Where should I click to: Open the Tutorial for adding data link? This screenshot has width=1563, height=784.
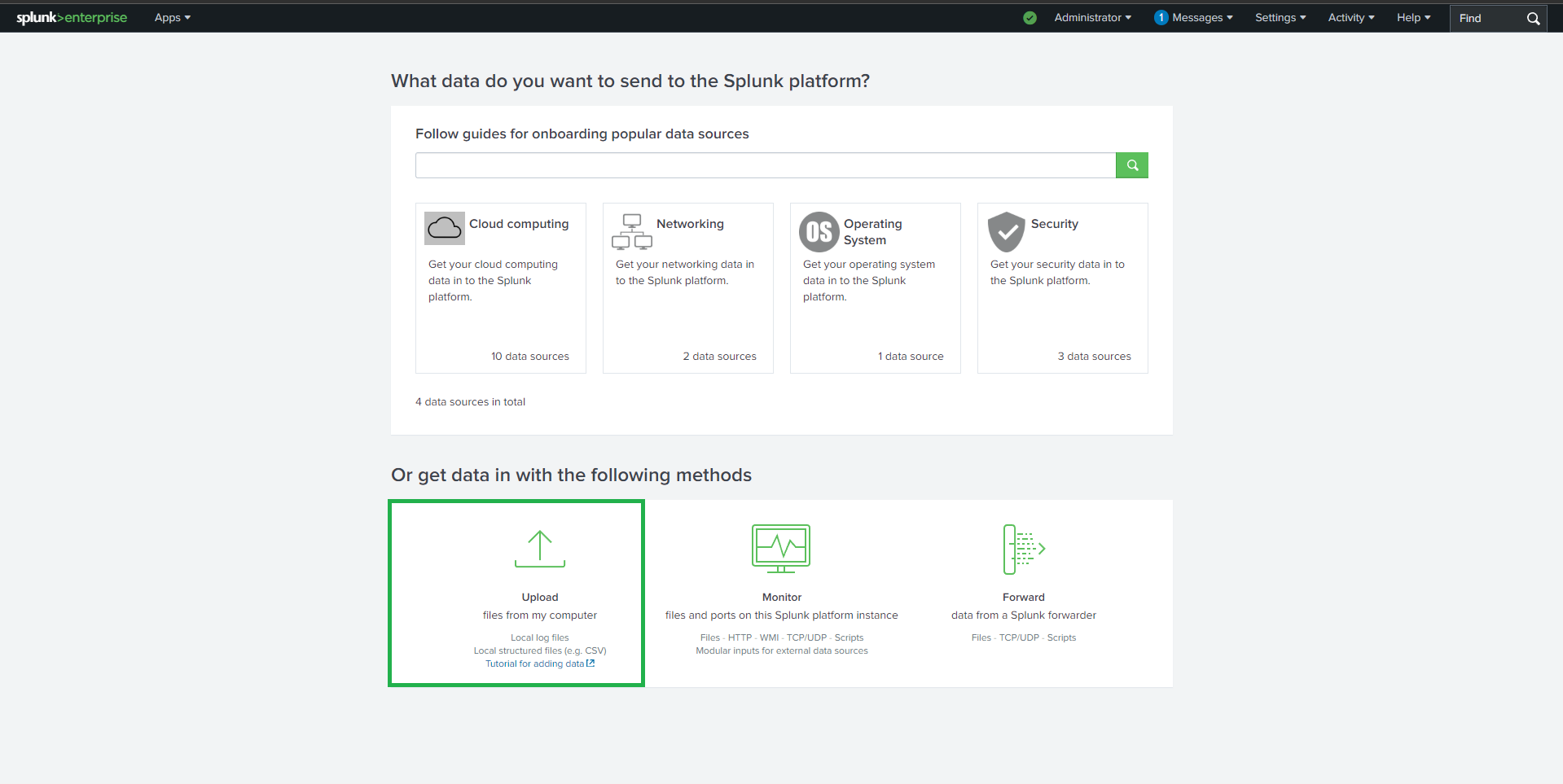pyautogui.click(x=539, y=664)
